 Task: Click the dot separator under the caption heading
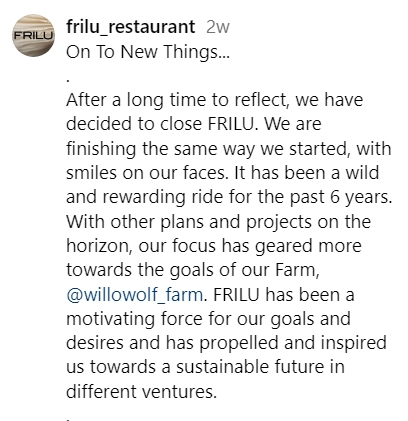tap(68, 80)
